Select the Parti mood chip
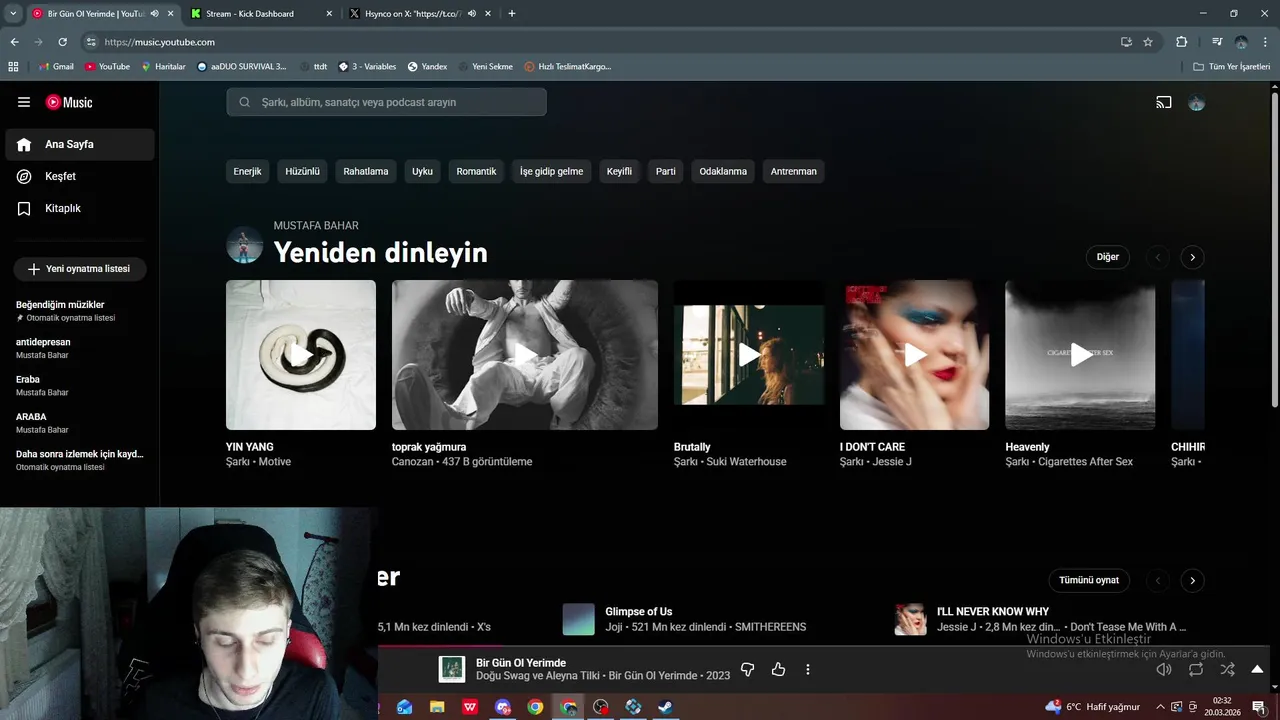This screenshot has width=1280, height=720. point(666,171)
